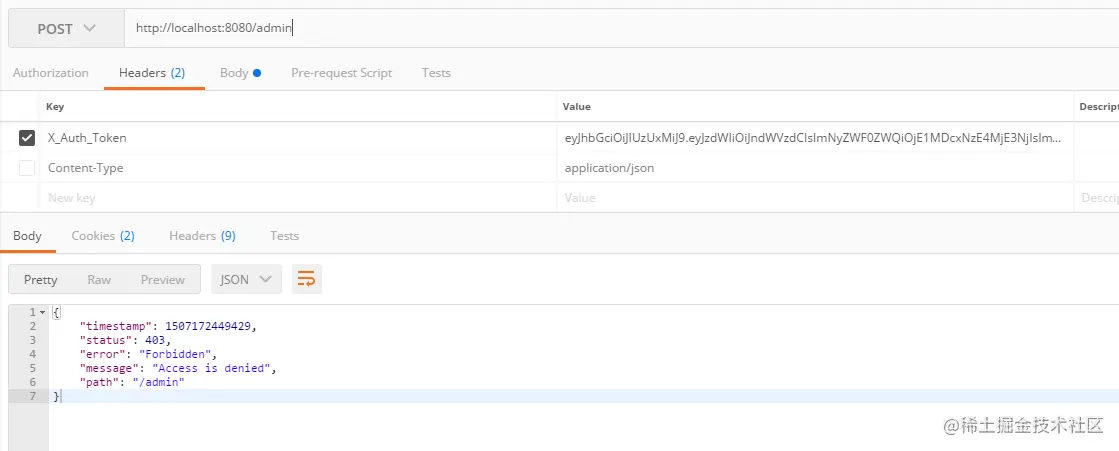Open the request Body tab

[x=240, y=73]
